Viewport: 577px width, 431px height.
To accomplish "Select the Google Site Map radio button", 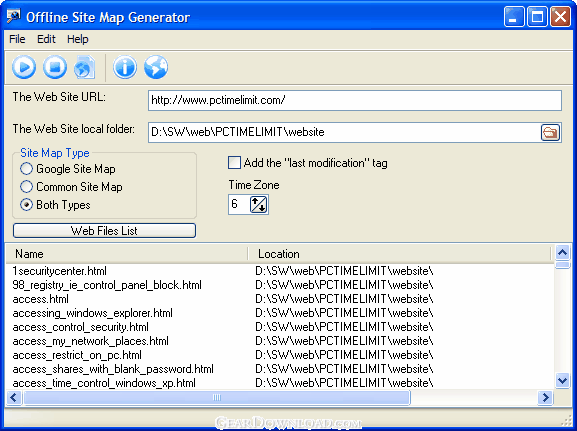I will pos(26,169).
